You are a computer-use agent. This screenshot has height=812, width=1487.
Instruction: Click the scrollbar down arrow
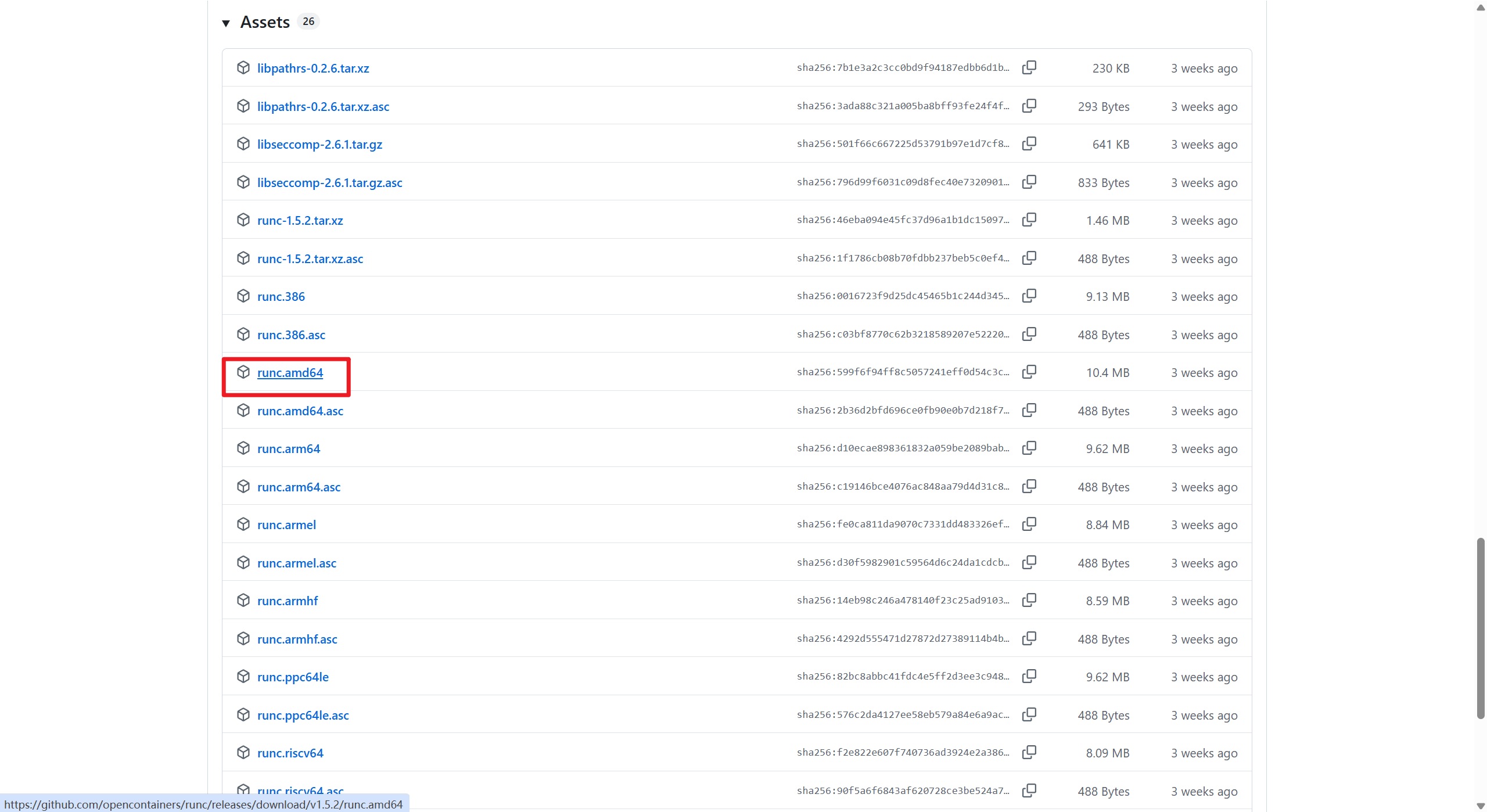(x=1481, y=806)
